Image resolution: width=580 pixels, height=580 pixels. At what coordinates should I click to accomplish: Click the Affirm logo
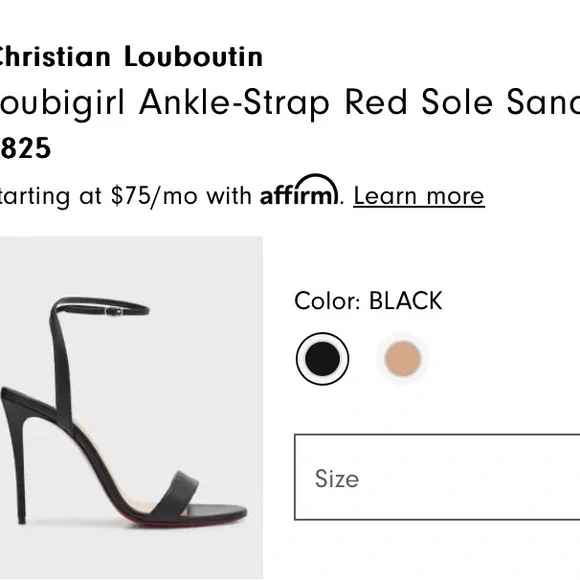[x=299, y=190]
